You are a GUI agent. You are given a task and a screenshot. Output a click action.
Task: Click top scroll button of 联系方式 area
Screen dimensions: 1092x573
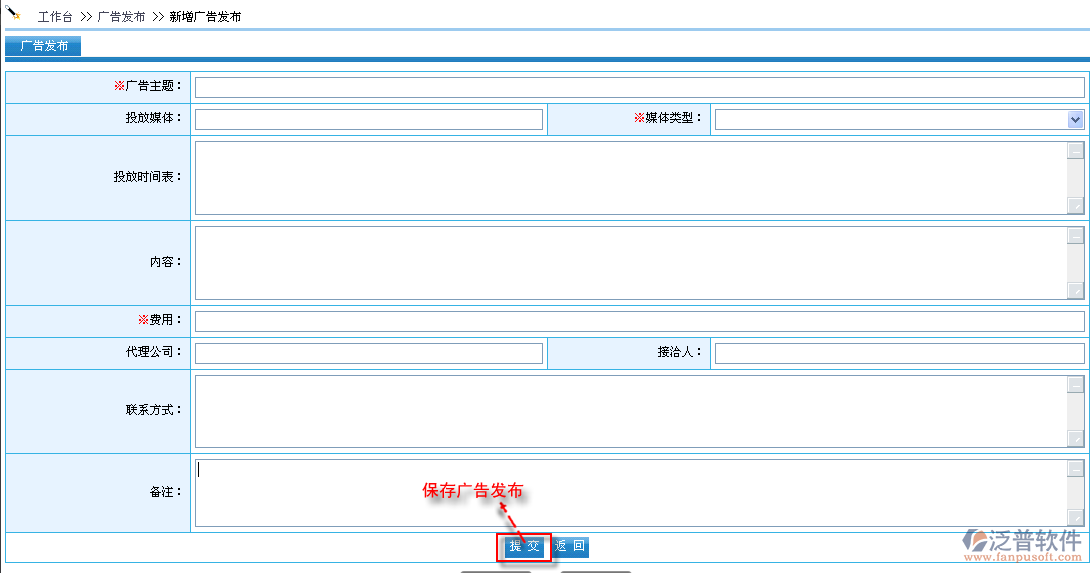[x=1076, y=384]
